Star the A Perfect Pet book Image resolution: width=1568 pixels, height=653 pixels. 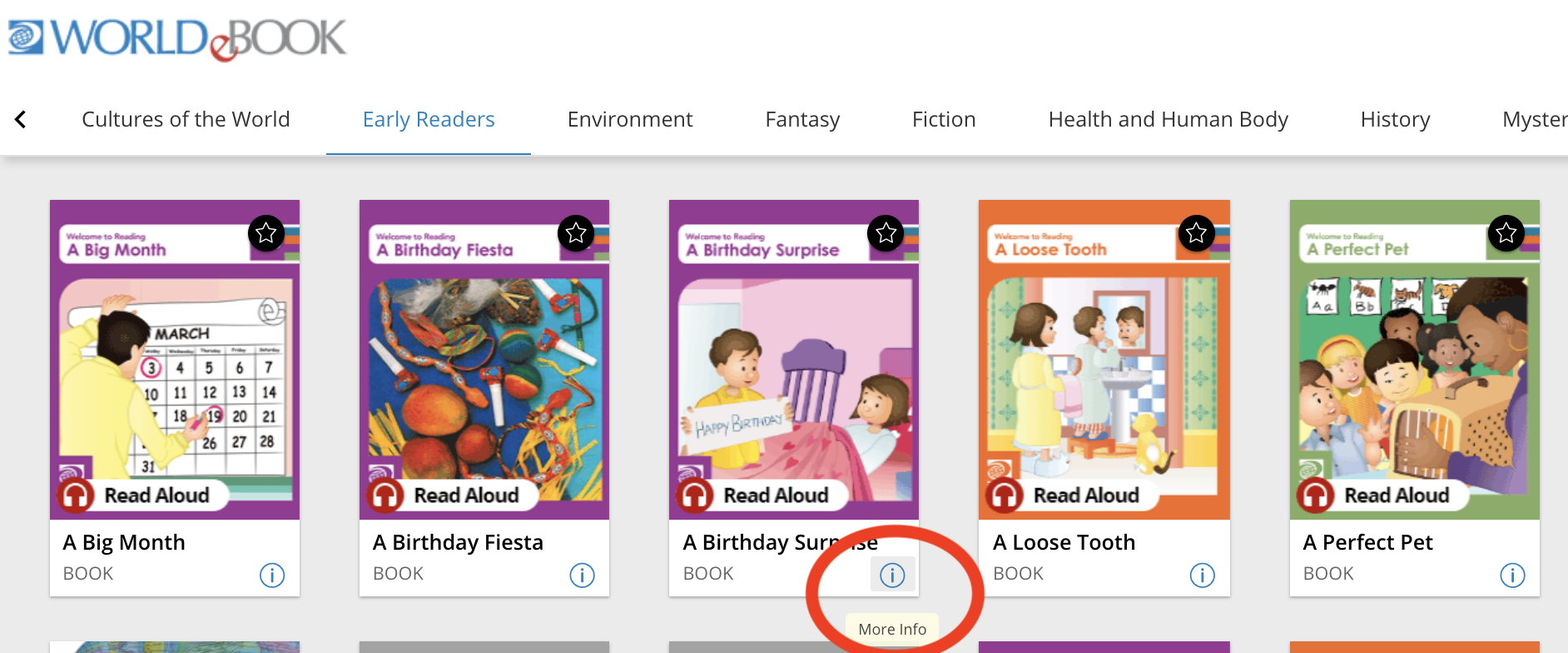click(1506, 233)
